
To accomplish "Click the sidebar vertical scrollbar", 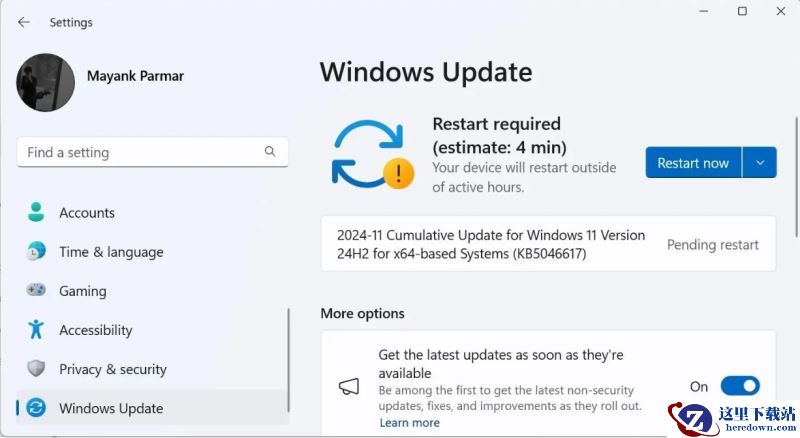I will pos(288,359).
